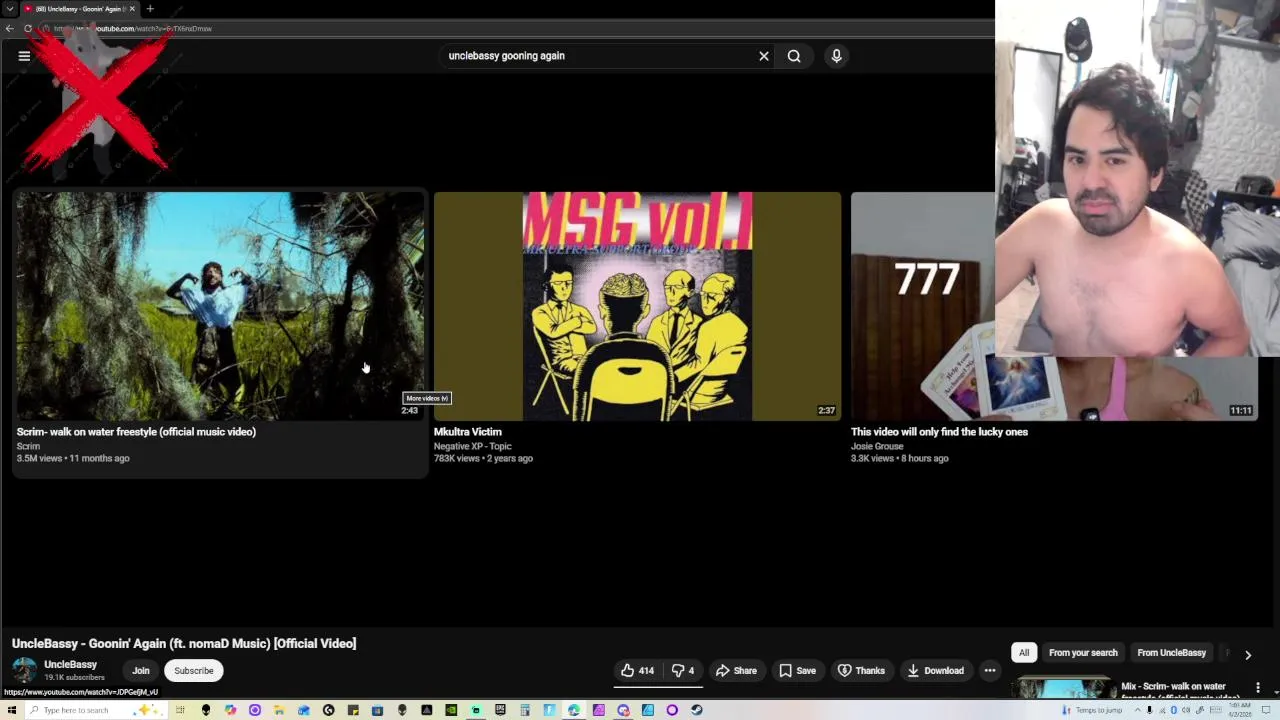This screenshot has height=720, width=1280.
Task: Select the browser address bar URL
Action: tap(133, 29)
